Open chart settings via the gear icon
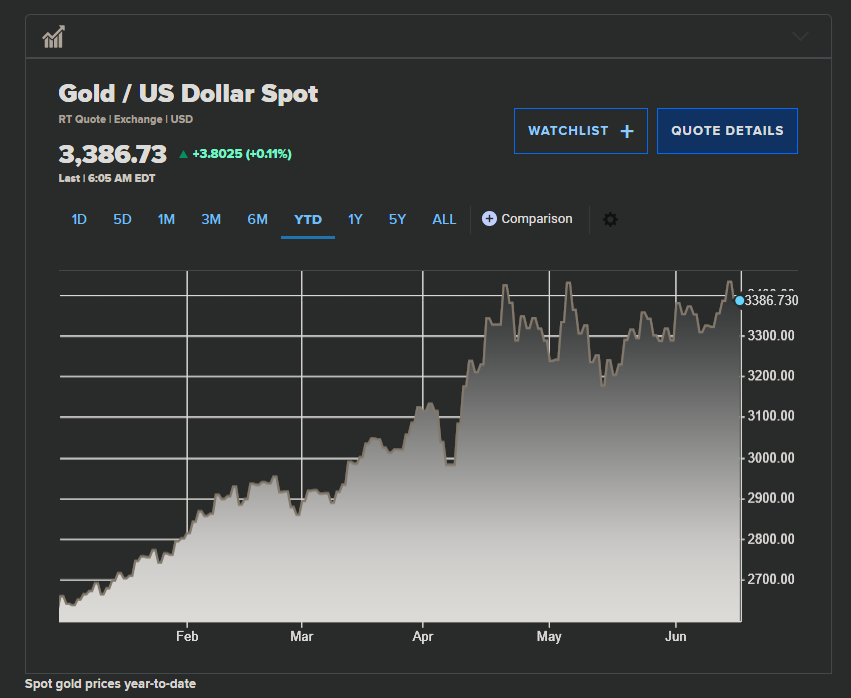 tap(610, 219)
